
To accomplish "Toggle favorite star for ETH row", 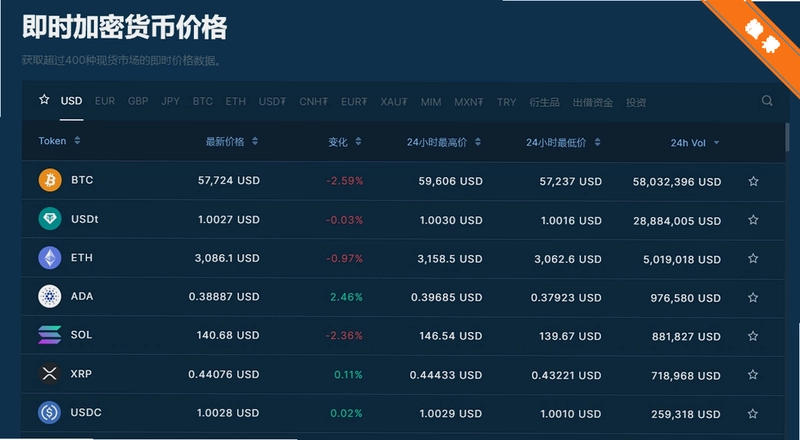I will click(753, 258).
